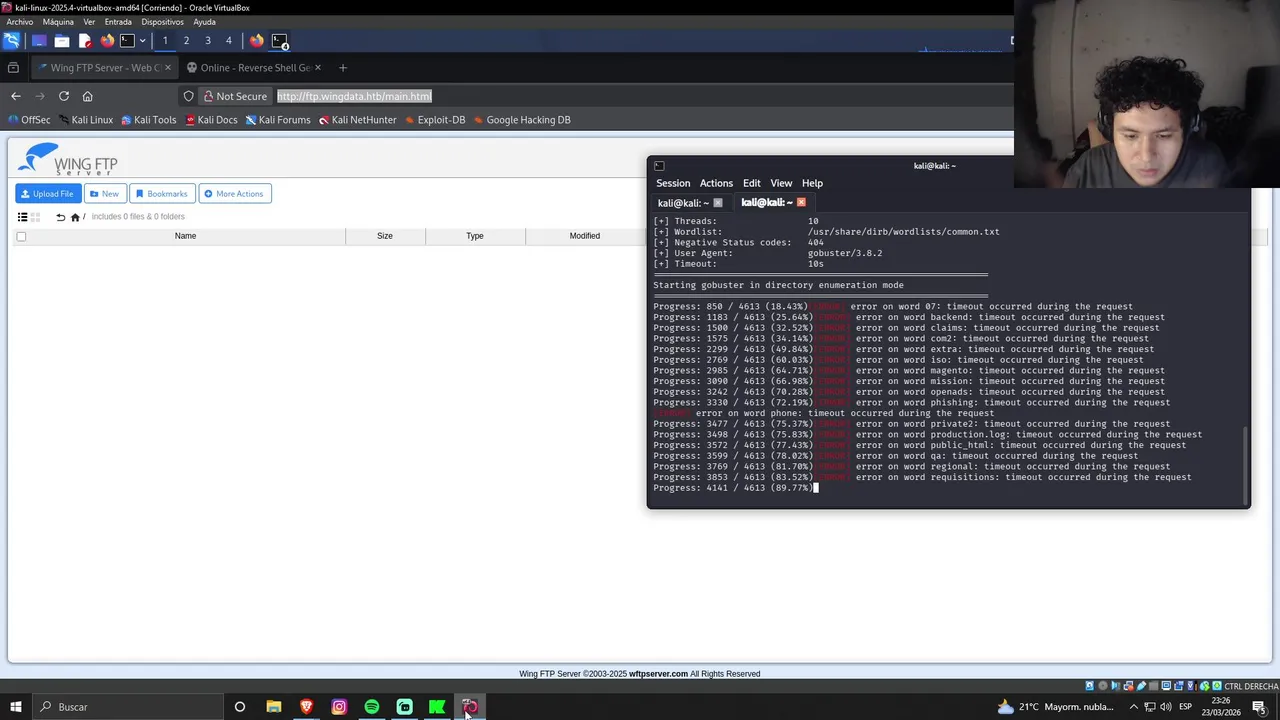Go to the FTP home directory icon

75,217
